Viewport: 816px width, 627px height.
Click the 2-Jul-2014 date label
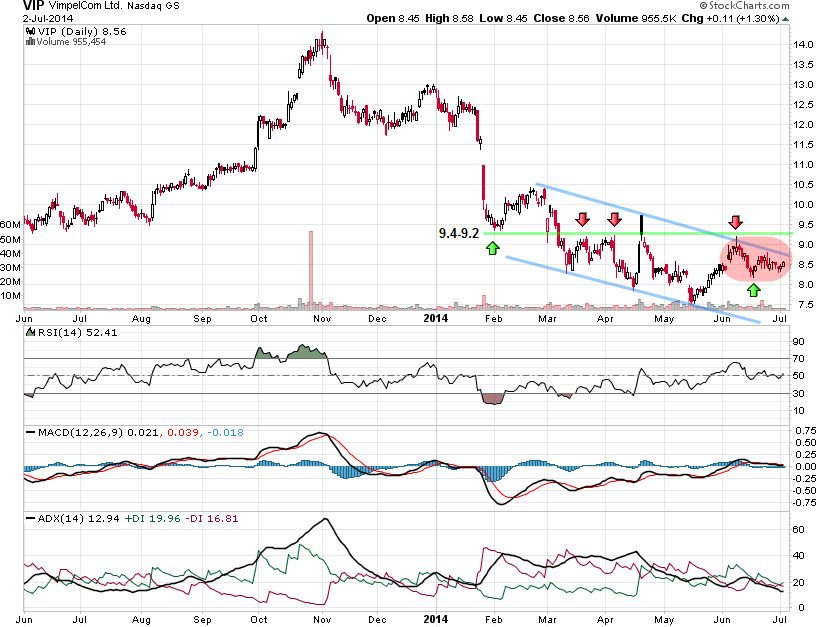pyautogui.click(x=48, y=18)
